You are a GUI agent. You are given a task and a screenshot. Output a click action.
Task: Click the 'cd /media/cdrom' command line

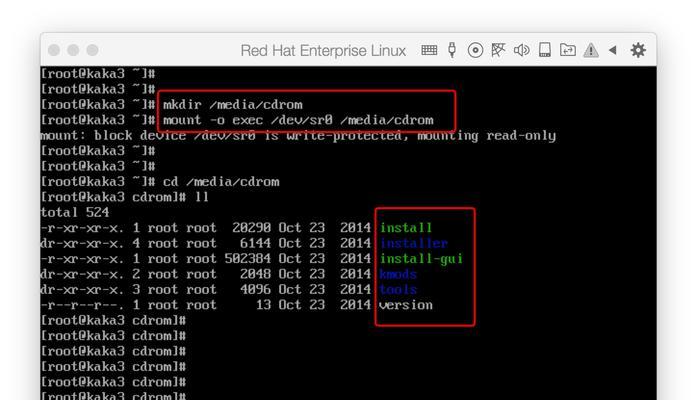pos(221,182)
